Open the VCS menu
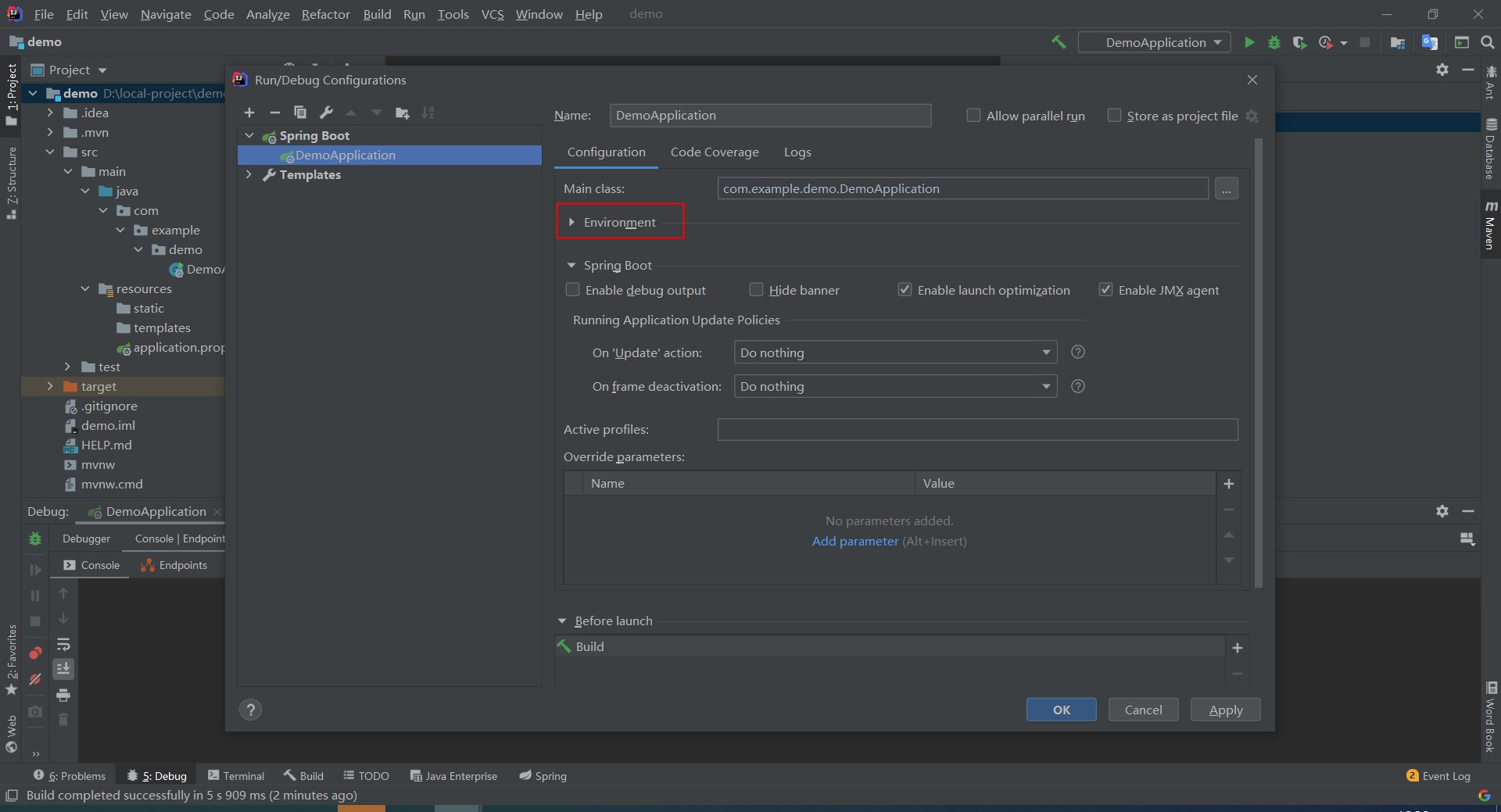Image resolution: width=1501 pixels, height=812 pixels. (x=493, y=14)
